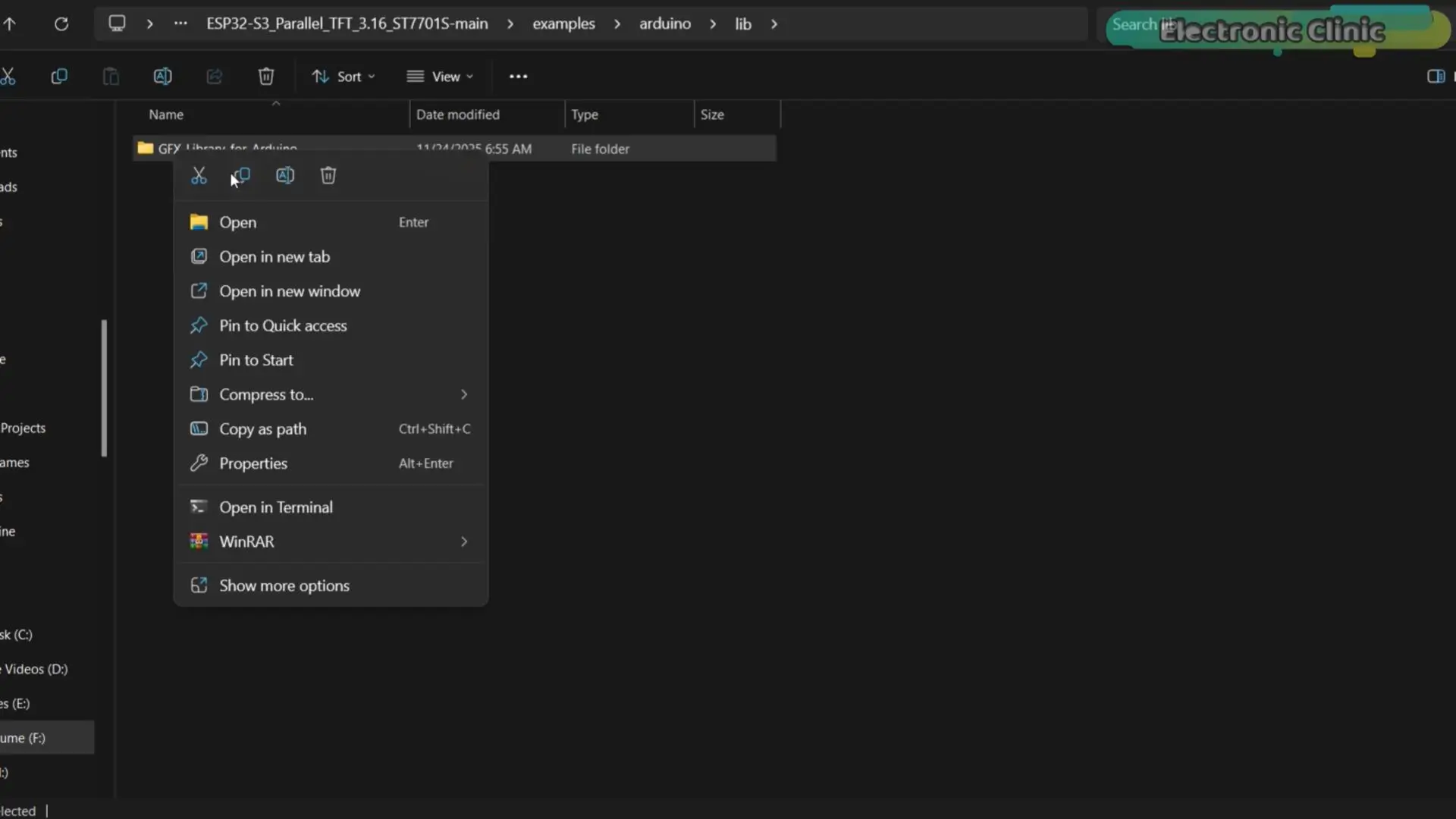Open the See more ellipsis in the toolbar
The image size is (1456, 819).
518,77
